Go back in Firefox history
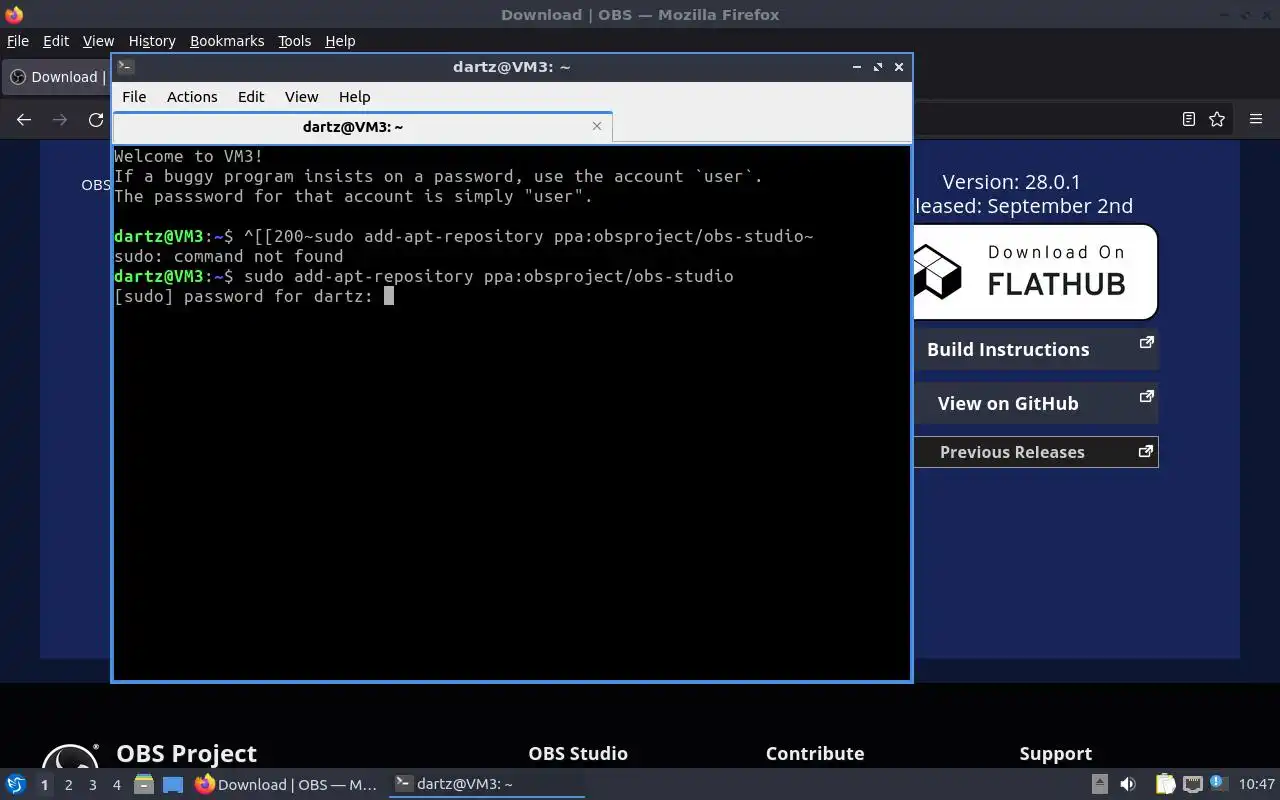Image resolution: width=1280 pixels, height=800 pixels. point(24,119)
